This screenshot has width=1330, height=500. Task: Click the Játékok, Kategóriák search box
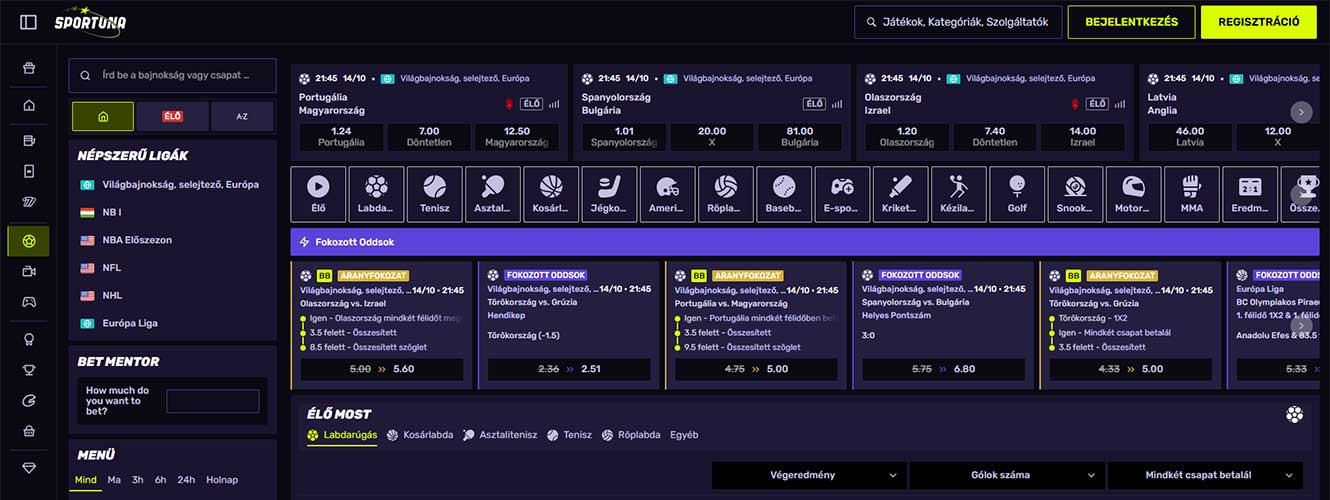(x=957, y=22)
